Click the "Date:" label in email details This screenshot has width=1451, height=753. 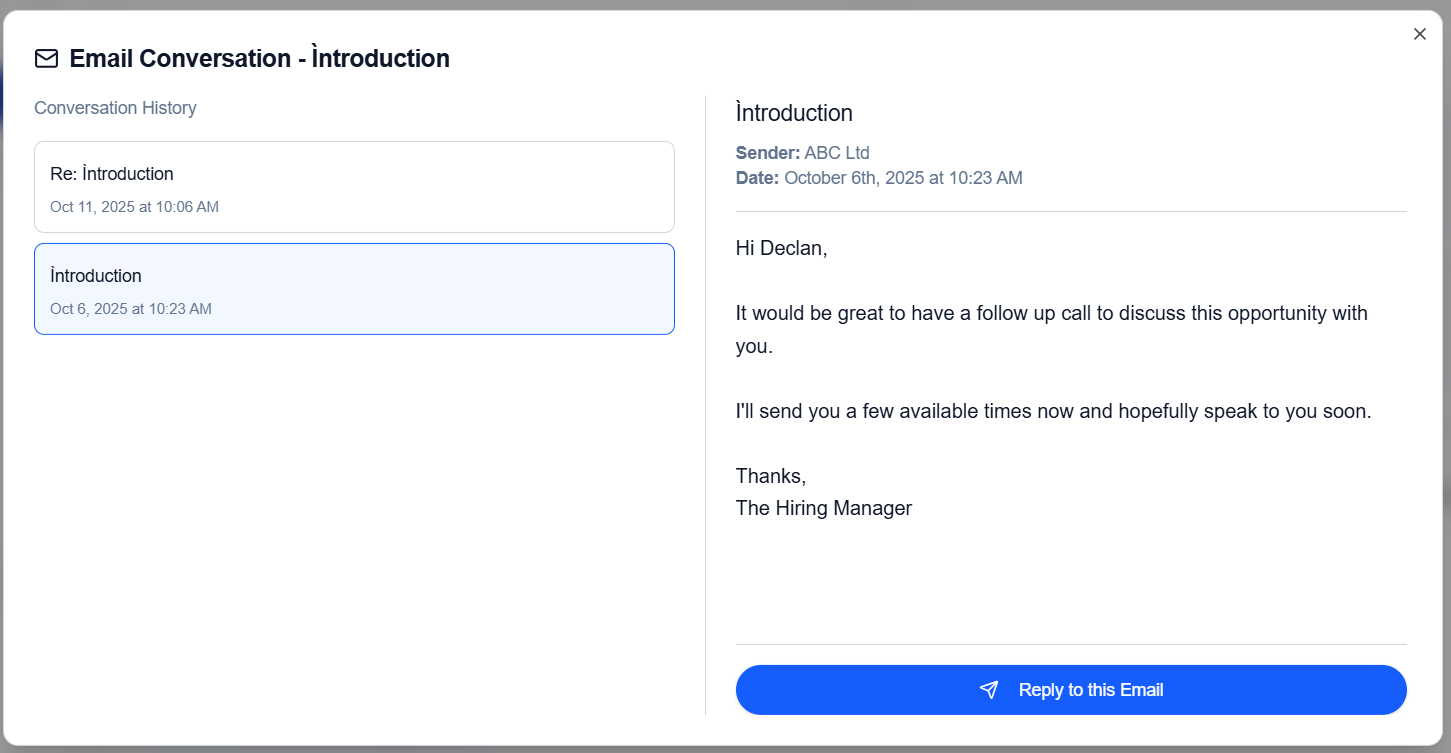pyautogui.click(x=757, y=177)
